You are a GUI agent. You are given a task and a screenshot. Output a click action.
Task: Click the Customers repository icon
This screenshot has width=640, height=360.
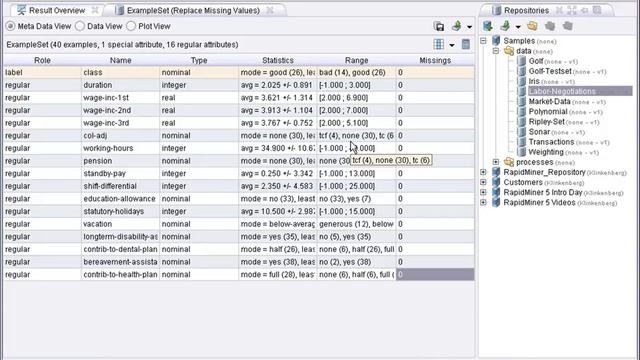[x=496, y=182]
